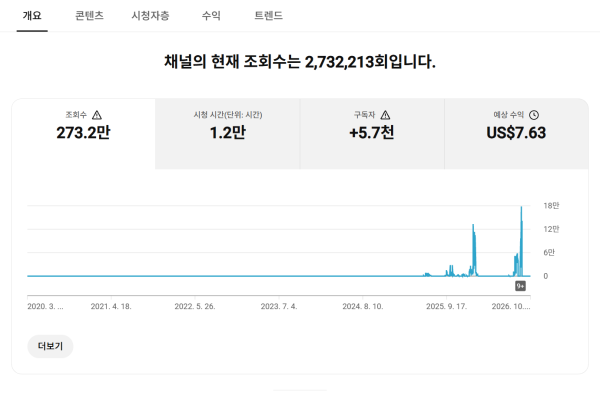Open the 수익 tab
This screenshot has height=399, width=600.
211,16
